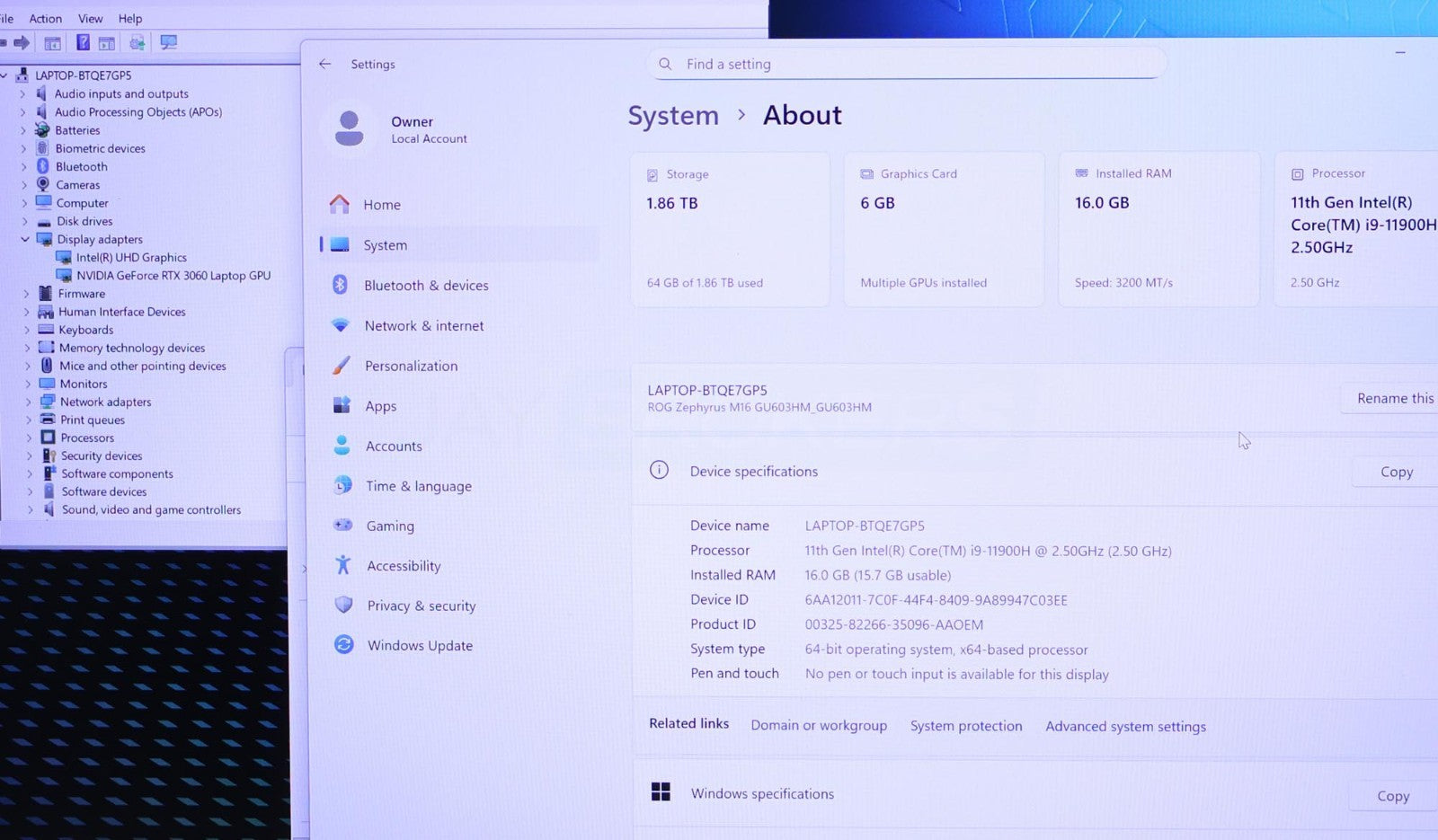Click the Owner profile avatar
This screenshot has width=1438, height=840.
click(349, 128)
